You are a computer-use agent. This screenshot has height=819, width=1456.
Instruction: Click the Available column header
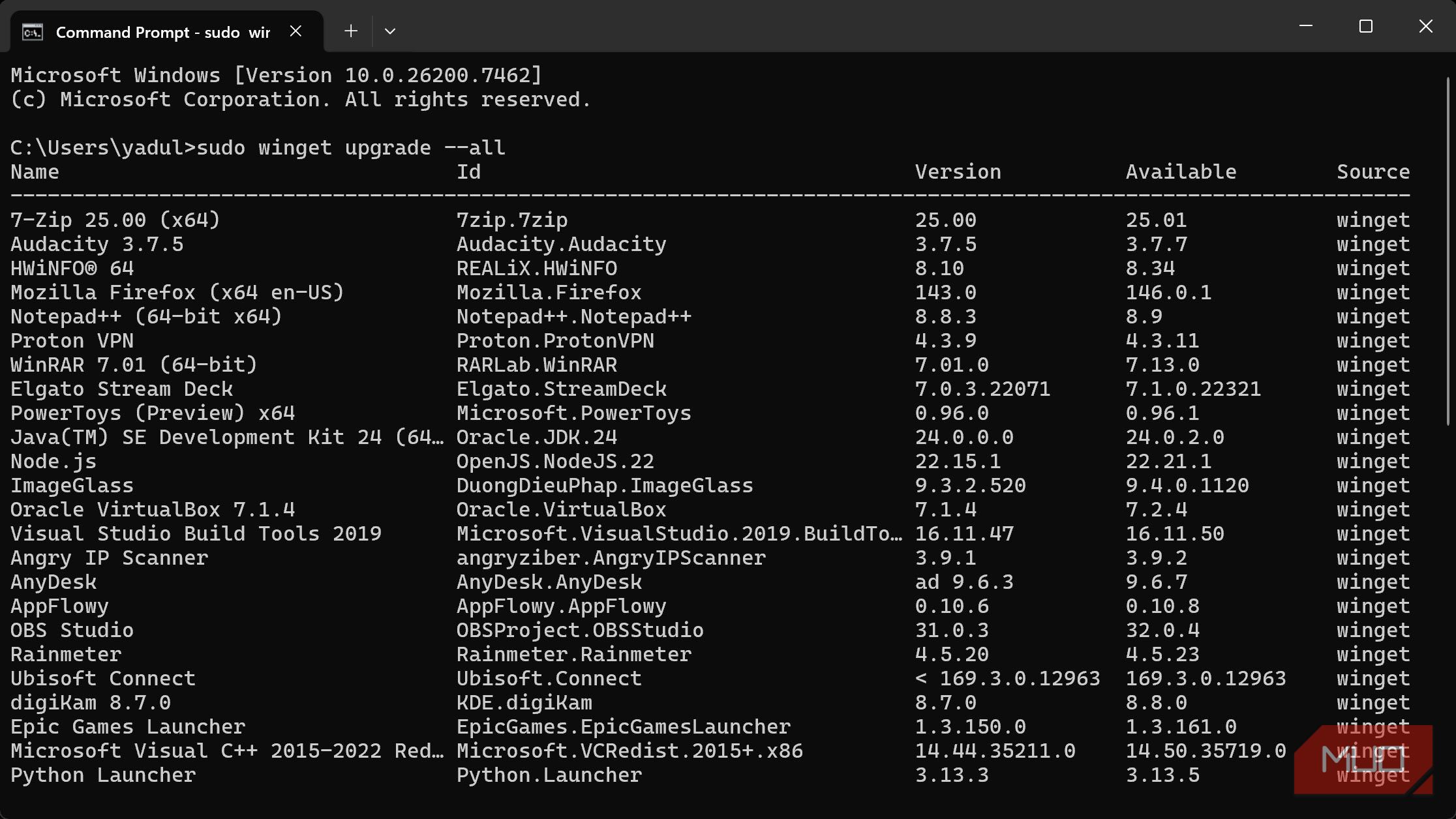1181,172
